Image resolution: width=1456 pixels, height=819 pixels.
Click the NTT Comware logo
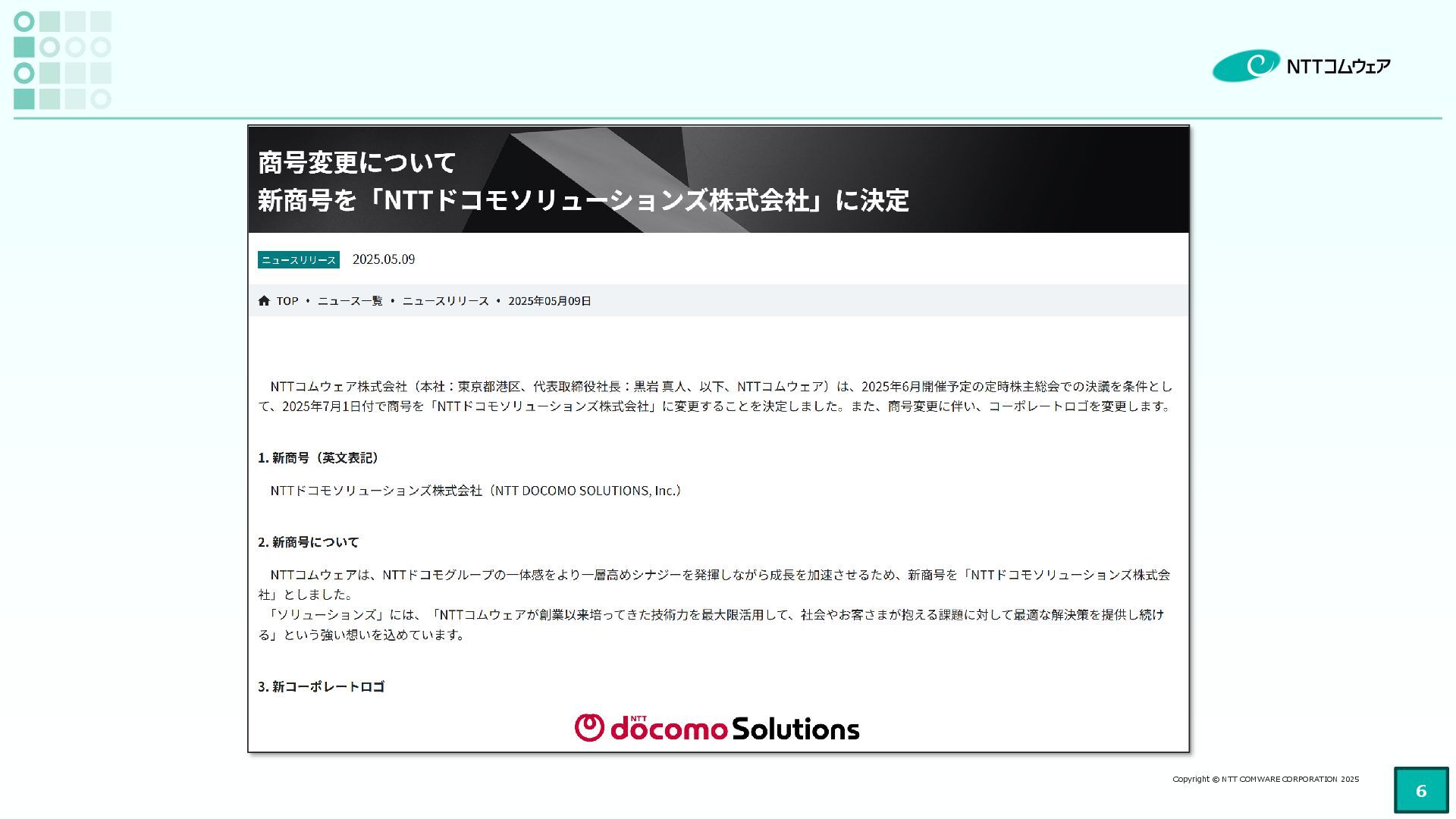click(x=1301, y=66)
